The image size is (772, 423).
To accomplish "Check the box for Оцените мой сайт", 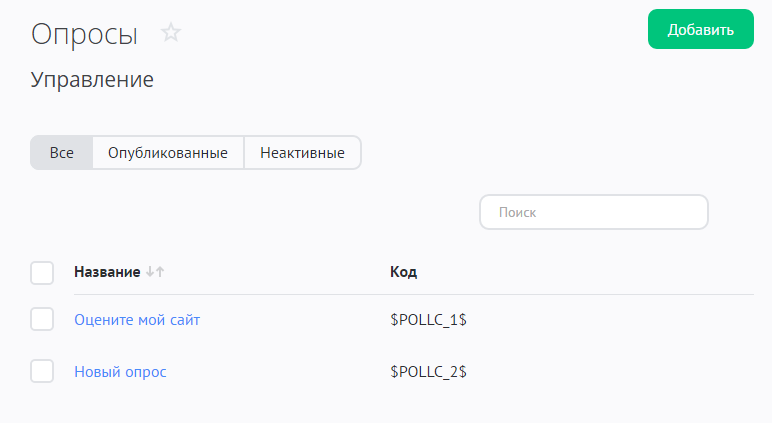I will tap(42, 320).
